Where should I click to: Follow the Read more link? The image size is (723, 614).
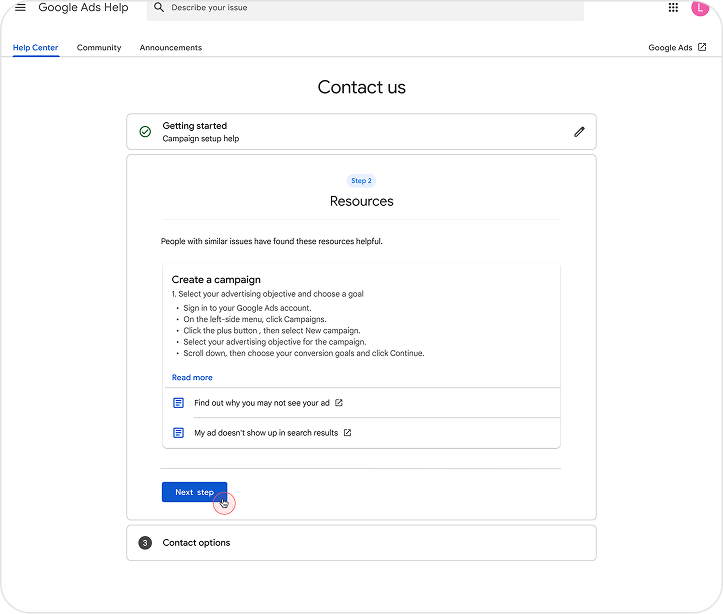click(x=192, y=378)
